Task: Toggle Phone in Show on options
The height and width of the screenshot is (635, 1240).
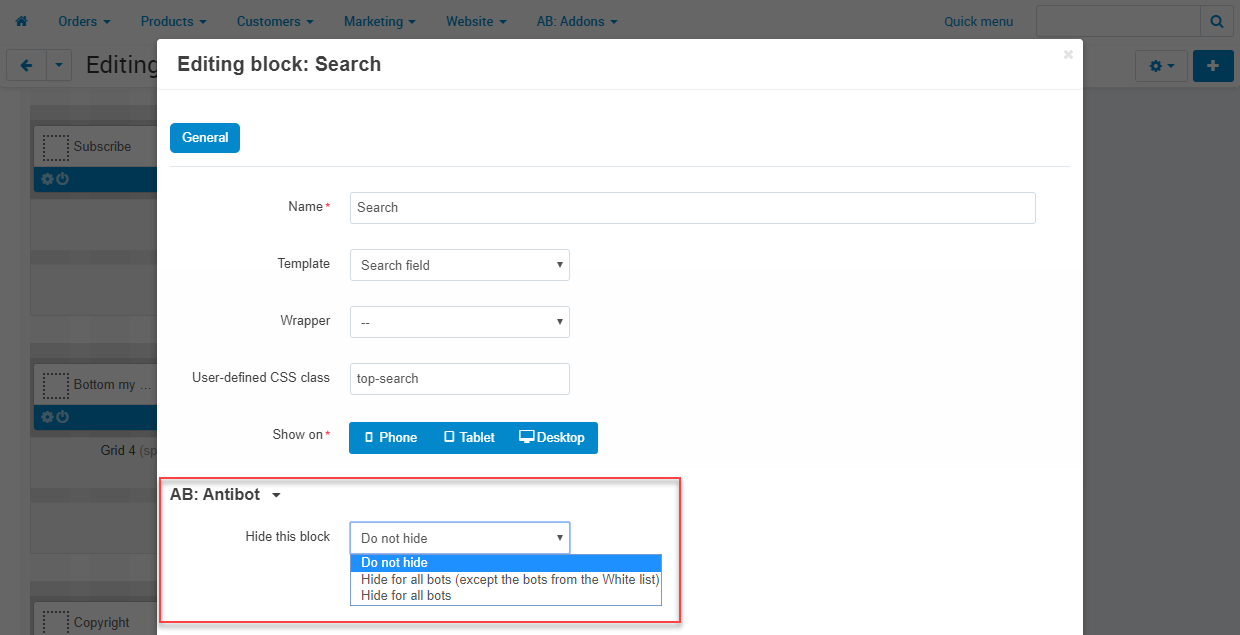Action: [390, 438]
